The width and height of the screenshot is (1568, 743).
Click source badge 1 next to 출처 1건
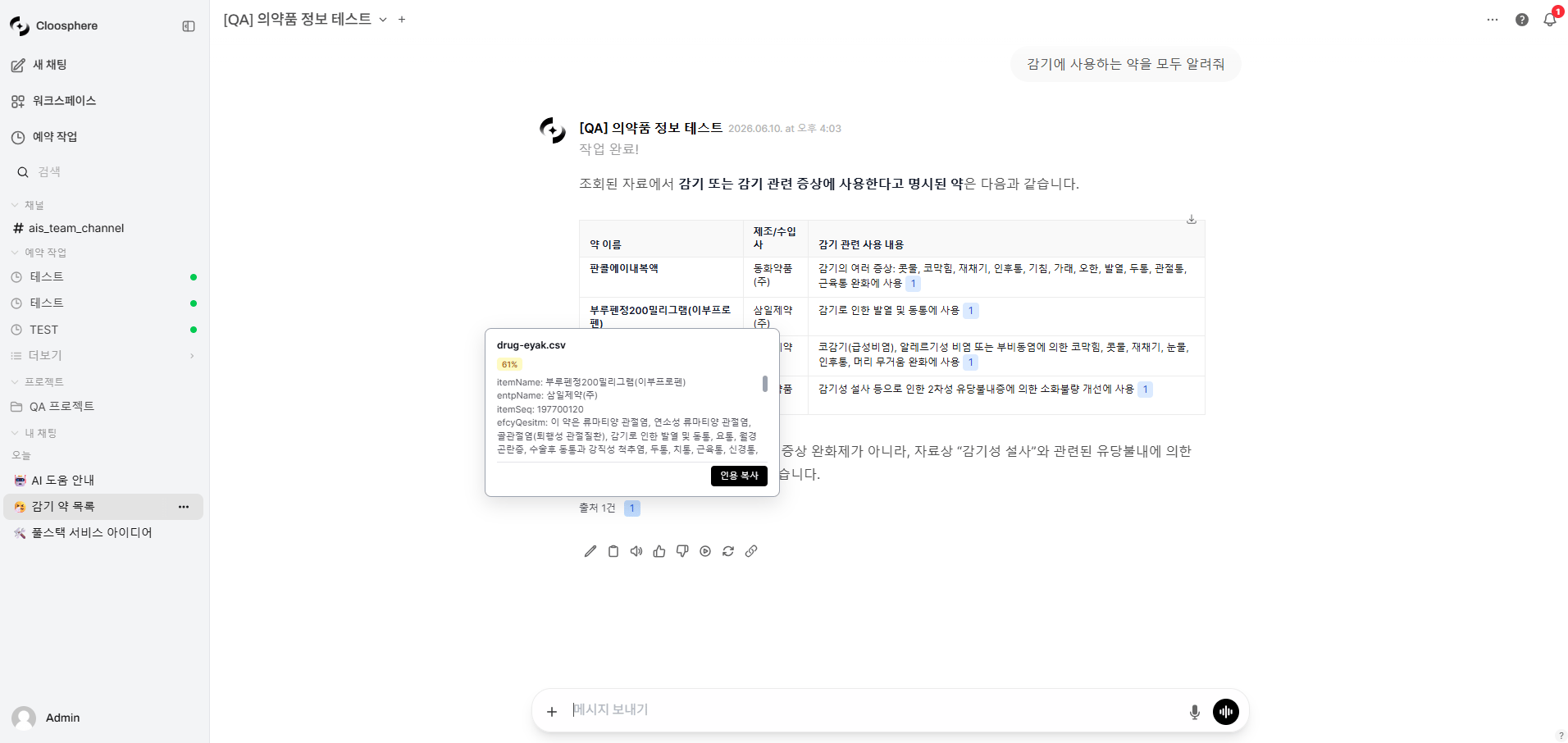632,508
